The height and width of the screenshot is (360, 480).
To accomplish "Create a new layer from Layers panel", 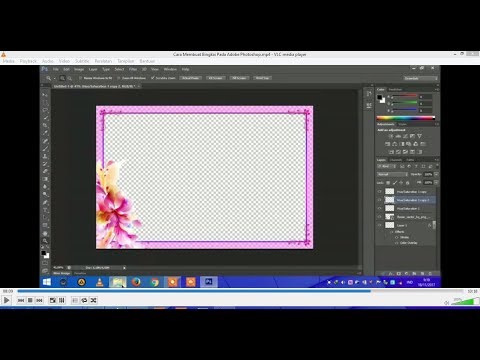I will tap(422, 273).
